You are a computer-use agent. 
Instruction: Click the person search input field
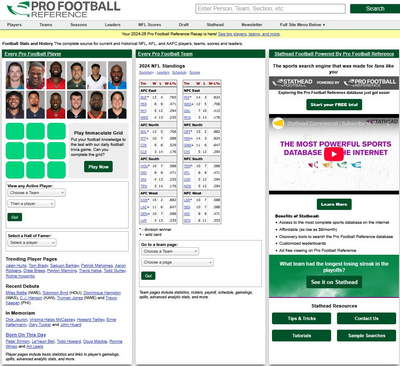[270, 9]
